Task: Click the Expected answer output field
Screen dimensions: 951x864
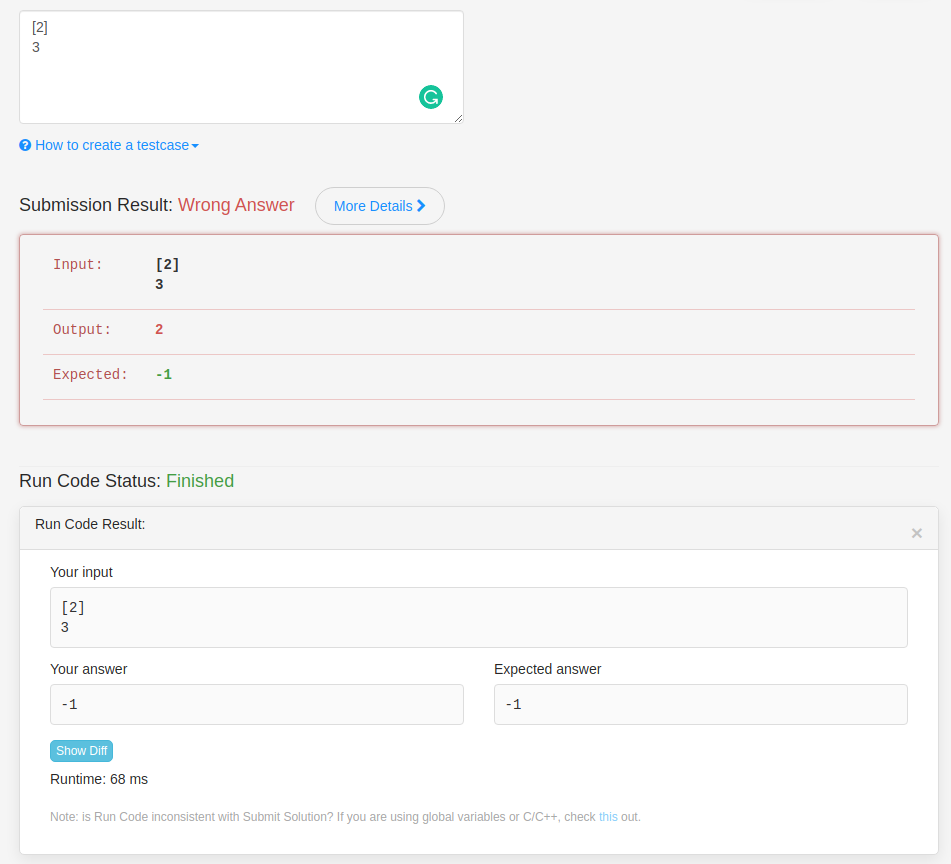Action: (x=701, y=705)
